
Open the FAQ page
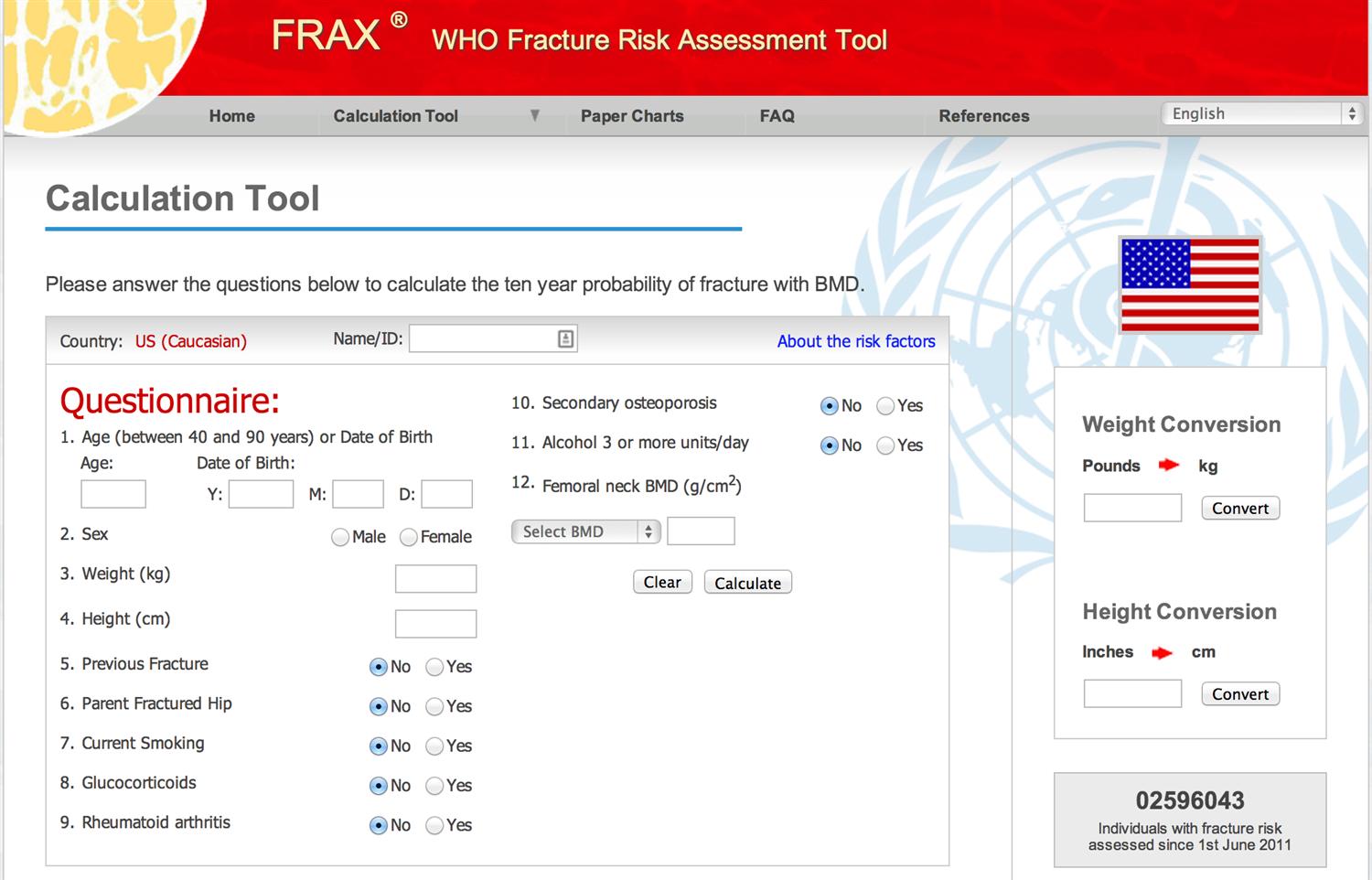777,116
